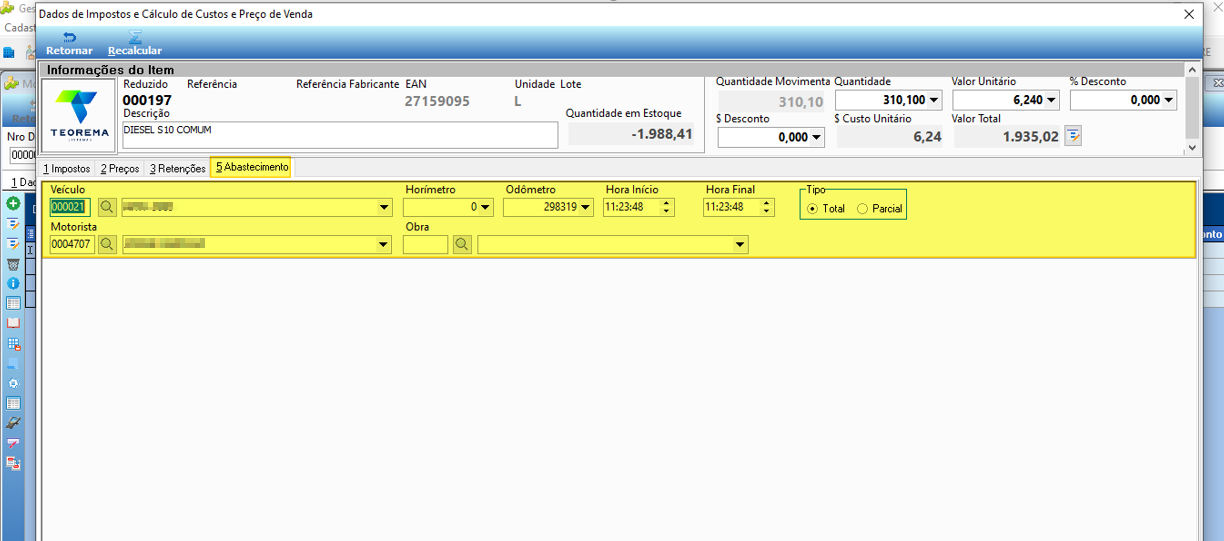1224x541 pixels.
Task: Click the EAN value 27159095
Action: click(437, 101)
